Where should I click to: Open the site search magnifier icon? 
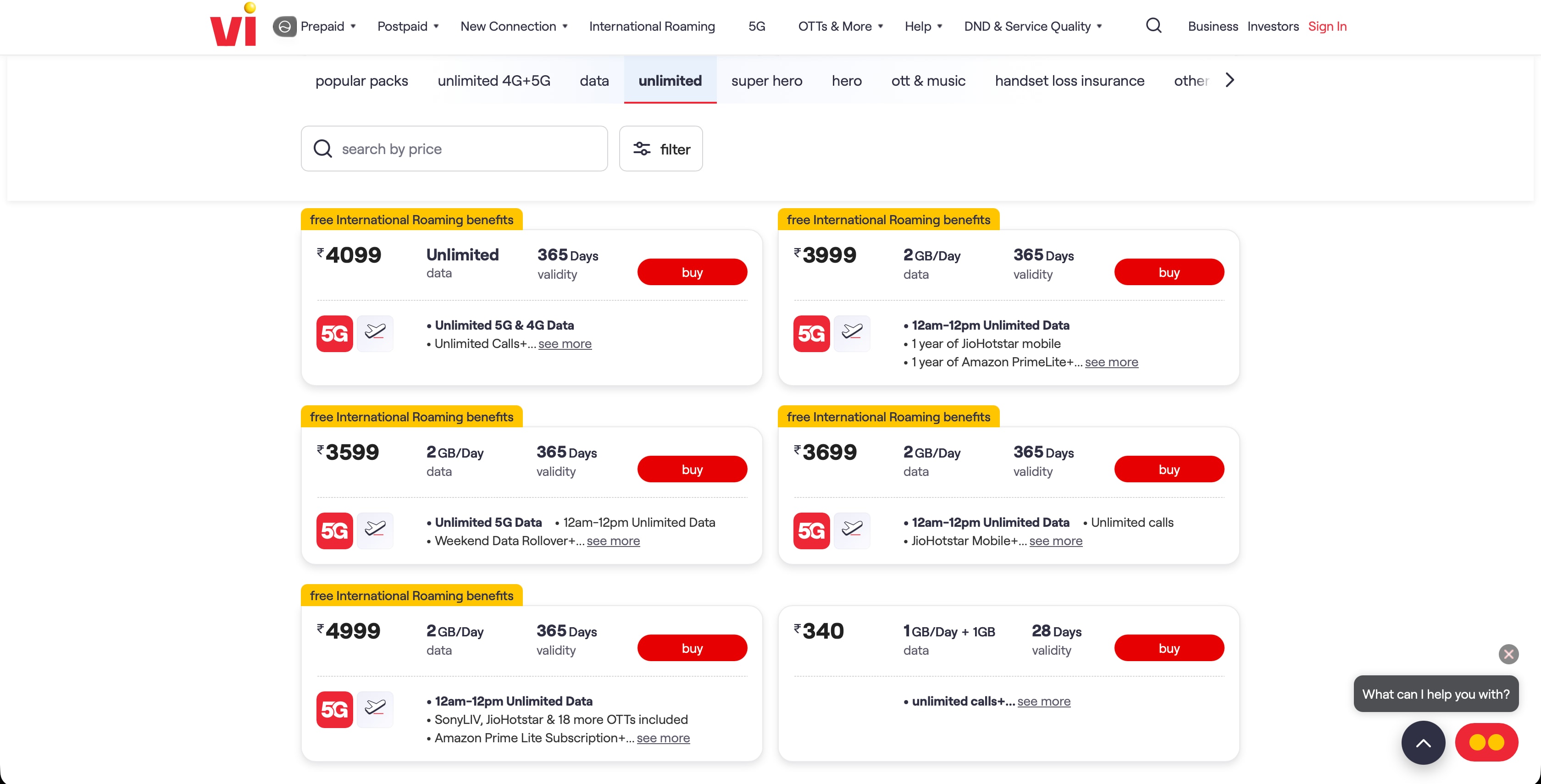click(1153, 26)
